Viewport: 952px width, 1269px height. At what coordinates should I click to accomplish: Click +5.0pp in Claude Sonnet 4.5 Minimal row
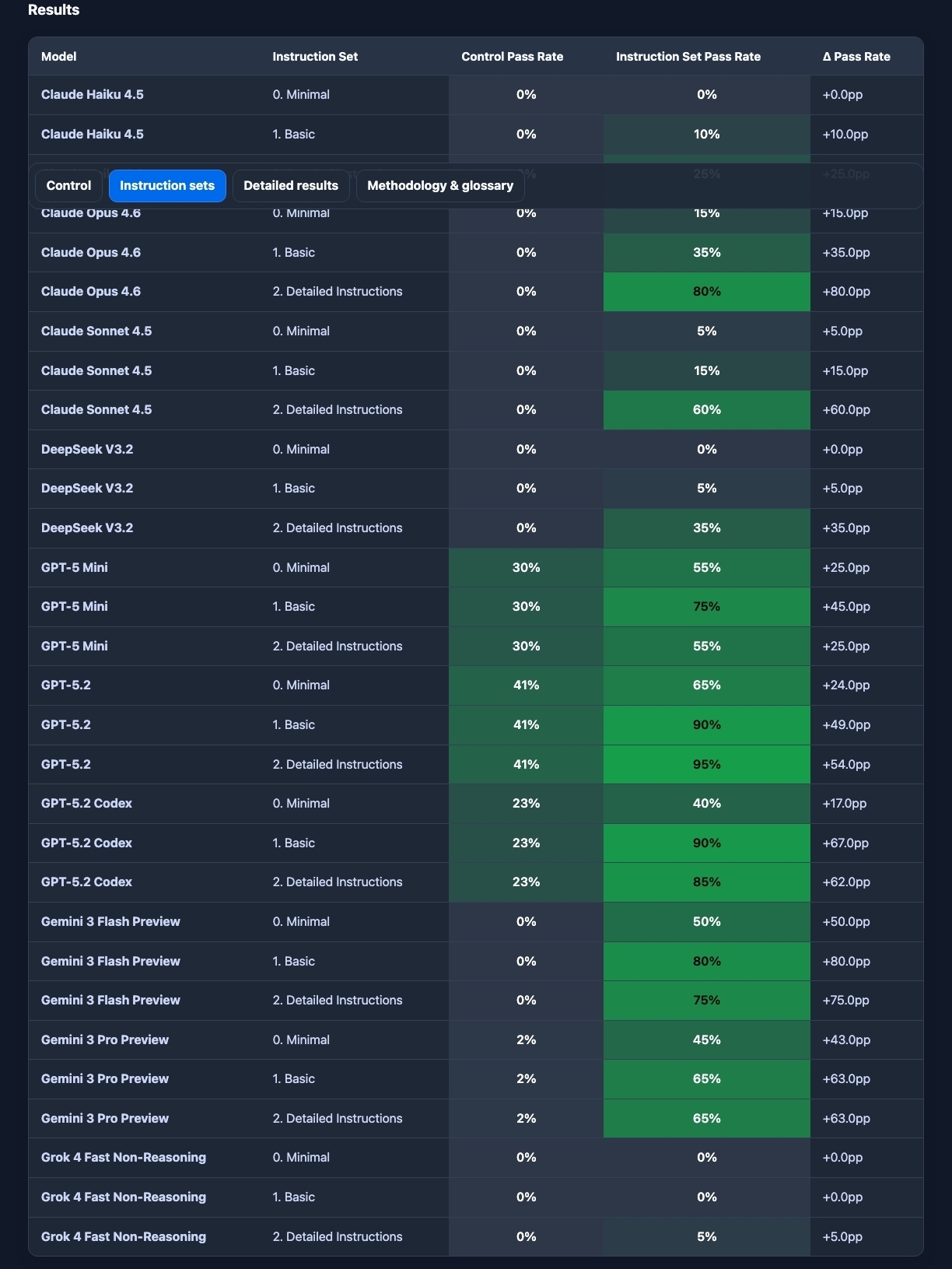(842, 331)
